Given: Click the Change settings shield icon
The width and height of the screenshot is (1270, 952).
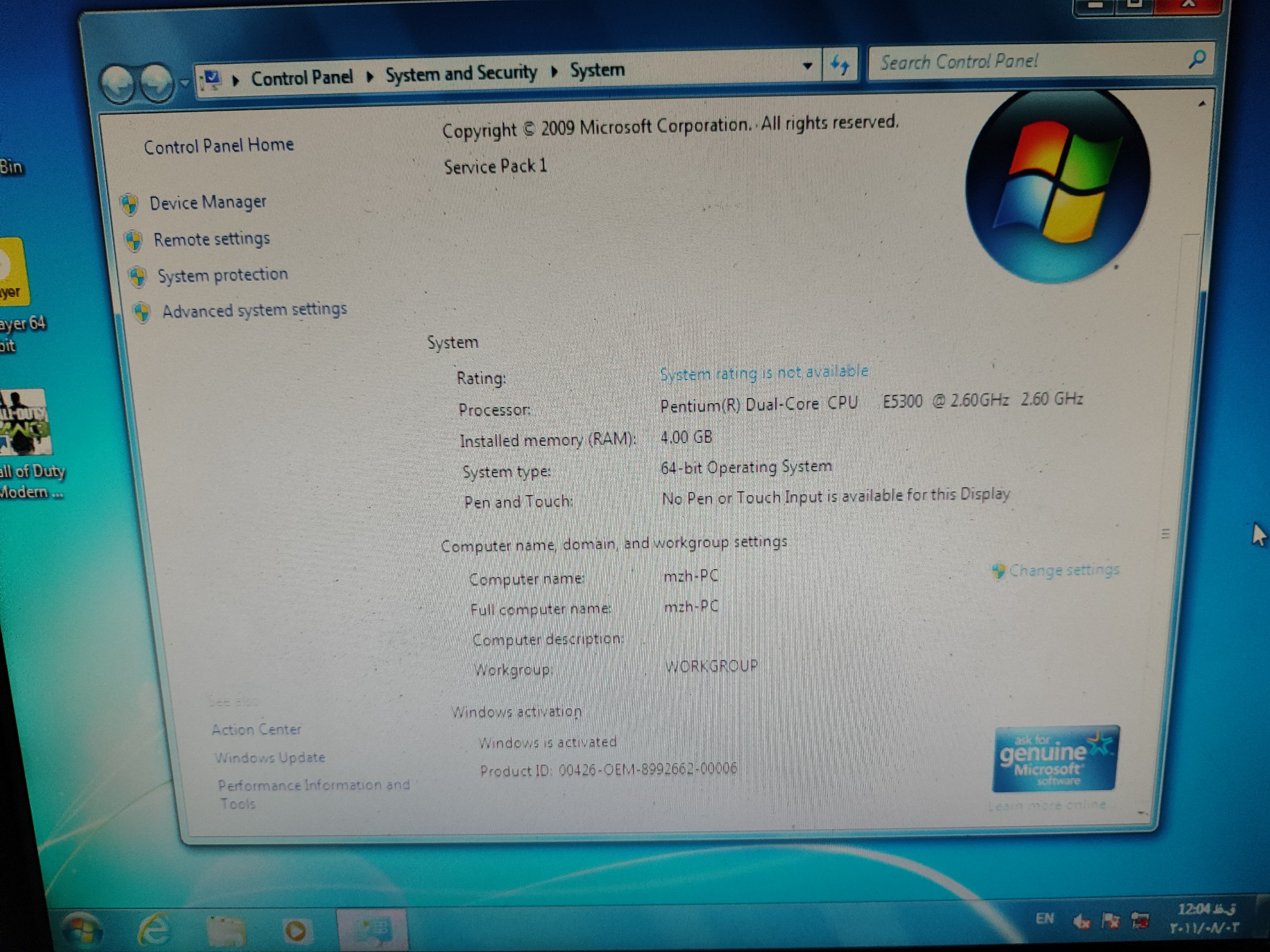Looking at the screenshot, I should coord(999,571).
